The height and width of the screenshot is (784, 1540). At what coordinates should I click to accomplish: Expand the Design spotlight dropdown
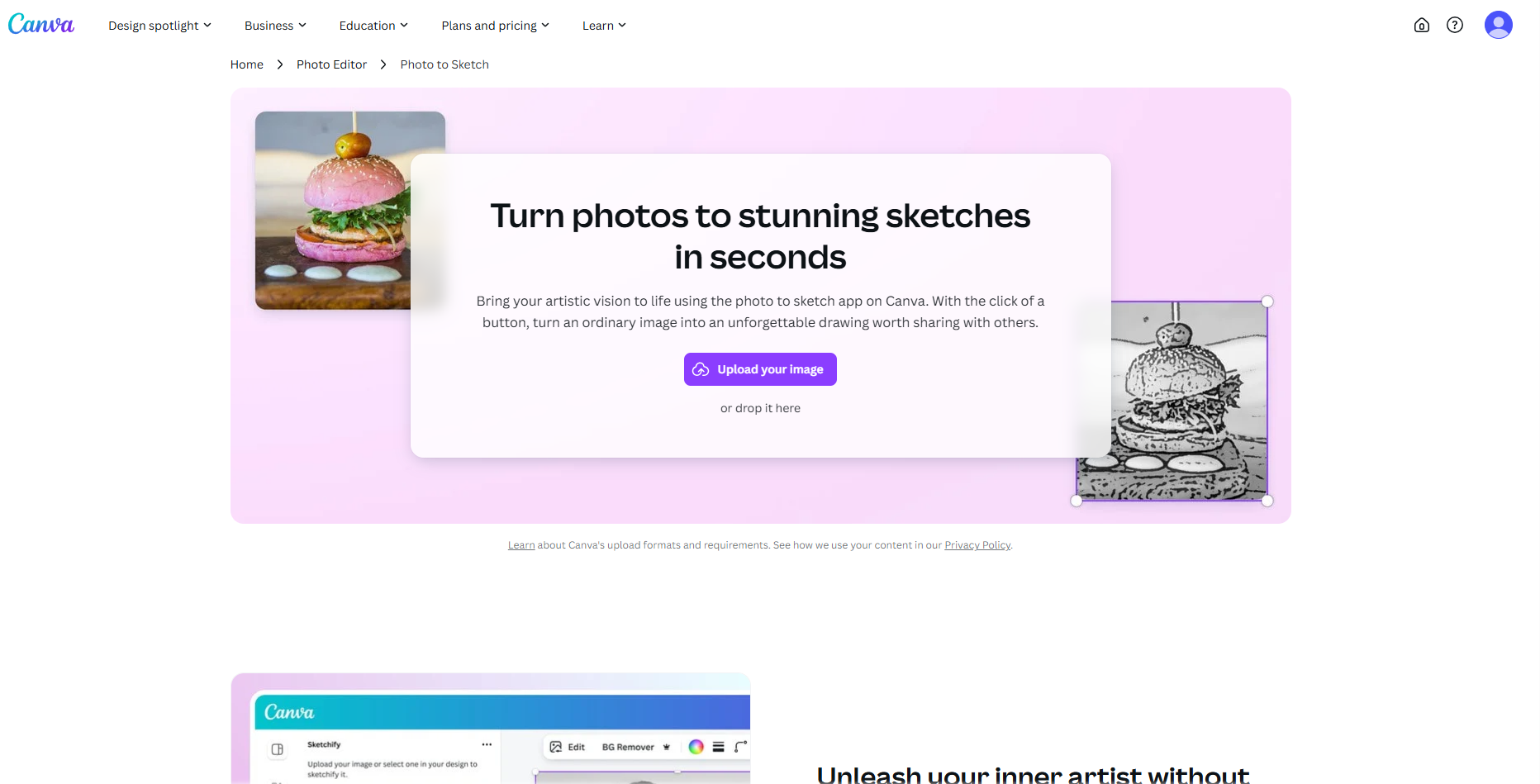(159, 25)
